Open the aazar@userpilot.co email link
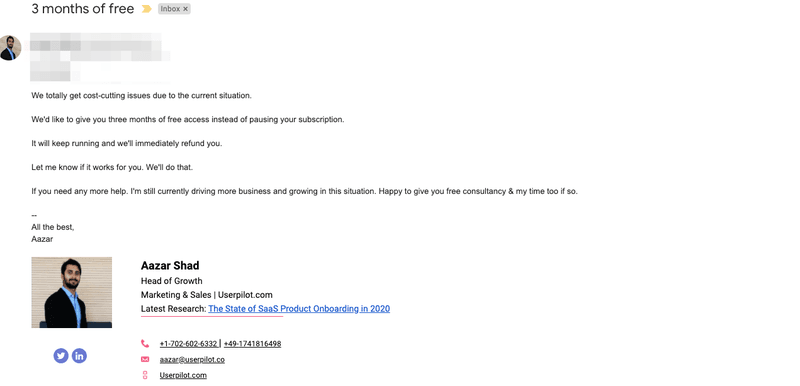800x386 pixels. [192, 359]
